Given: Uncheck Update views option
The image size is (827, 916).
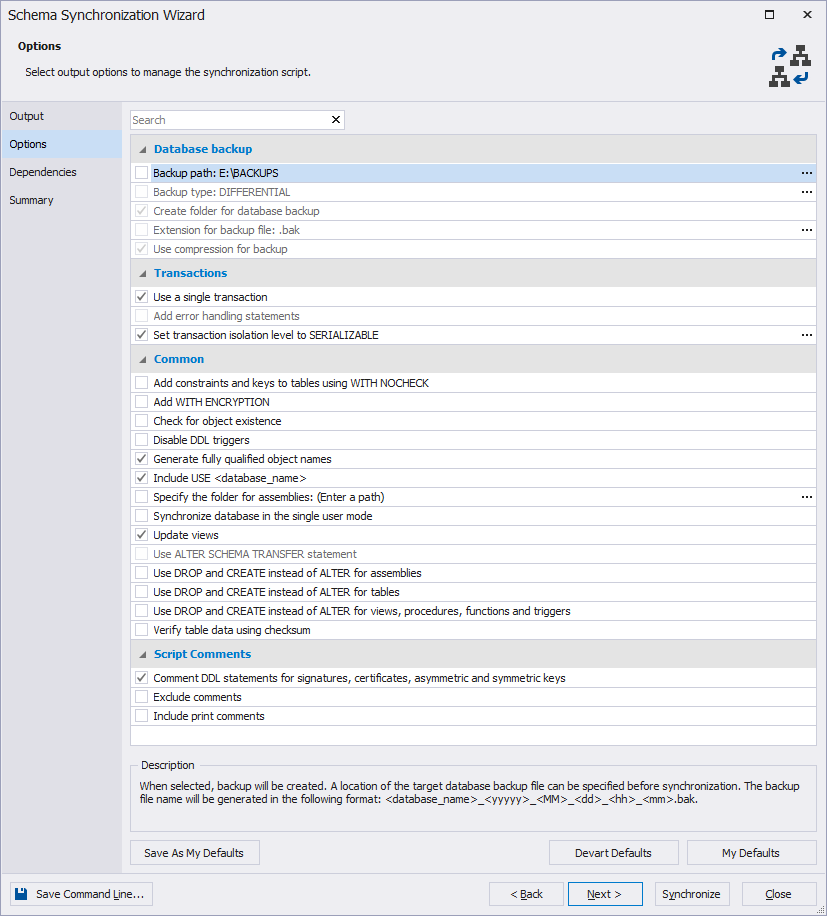Looking at the screenshot, I should click(141, 535).
